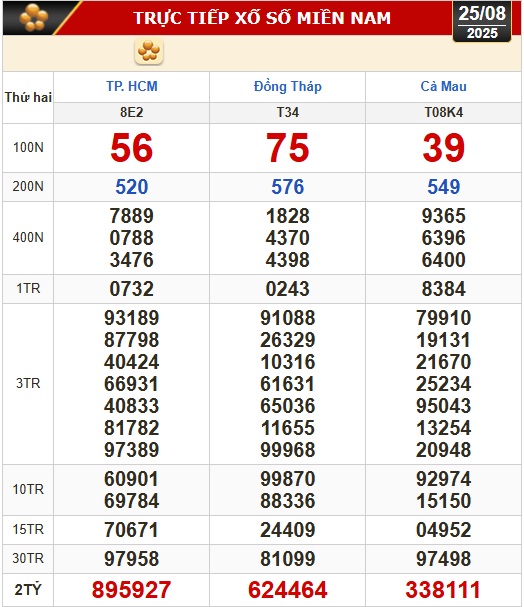
Task: Select number 20948 in Cà Mau column
Action: (x=444, y=450)
